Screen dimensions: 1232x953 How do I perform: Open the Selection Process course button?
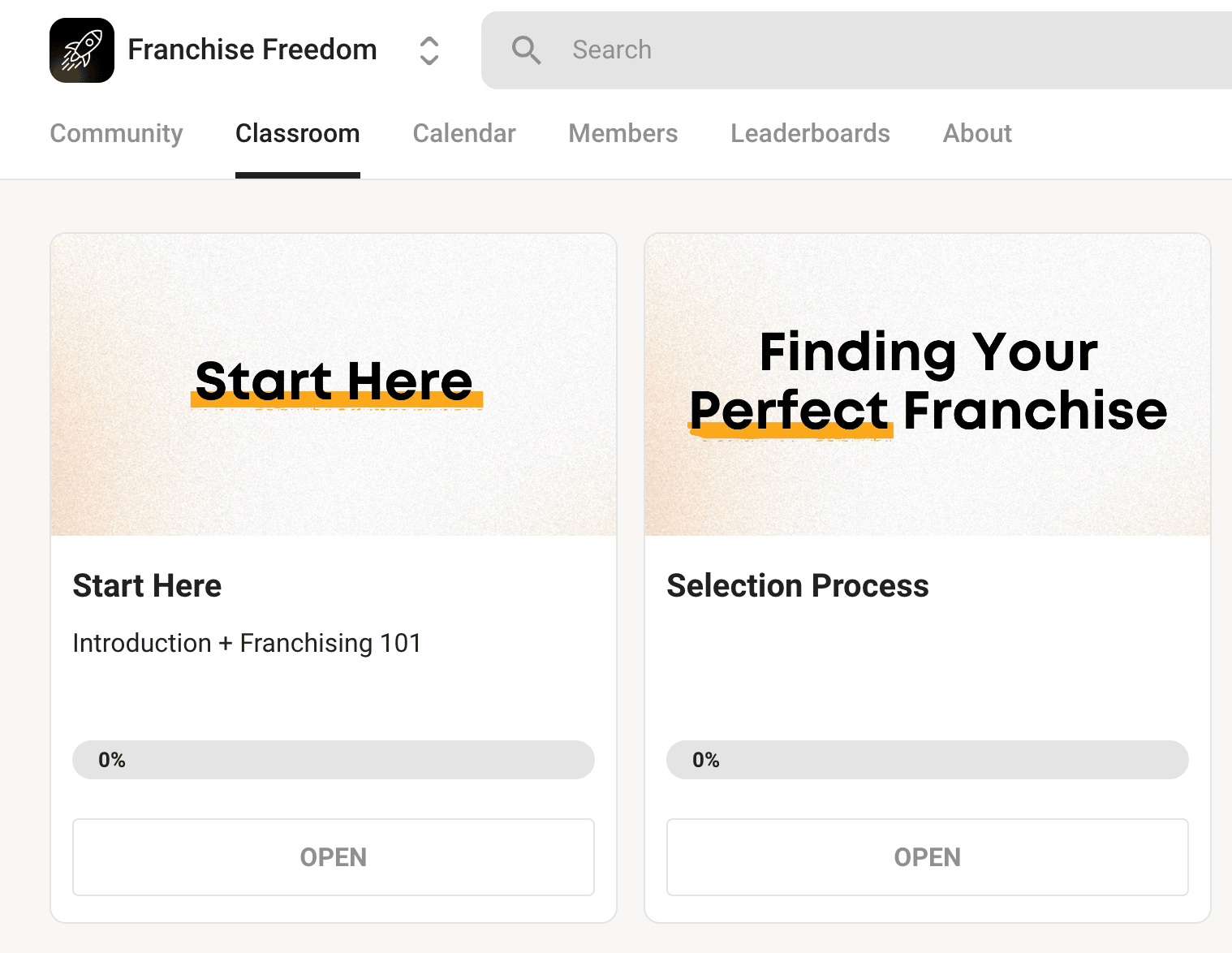coord(928,857)
